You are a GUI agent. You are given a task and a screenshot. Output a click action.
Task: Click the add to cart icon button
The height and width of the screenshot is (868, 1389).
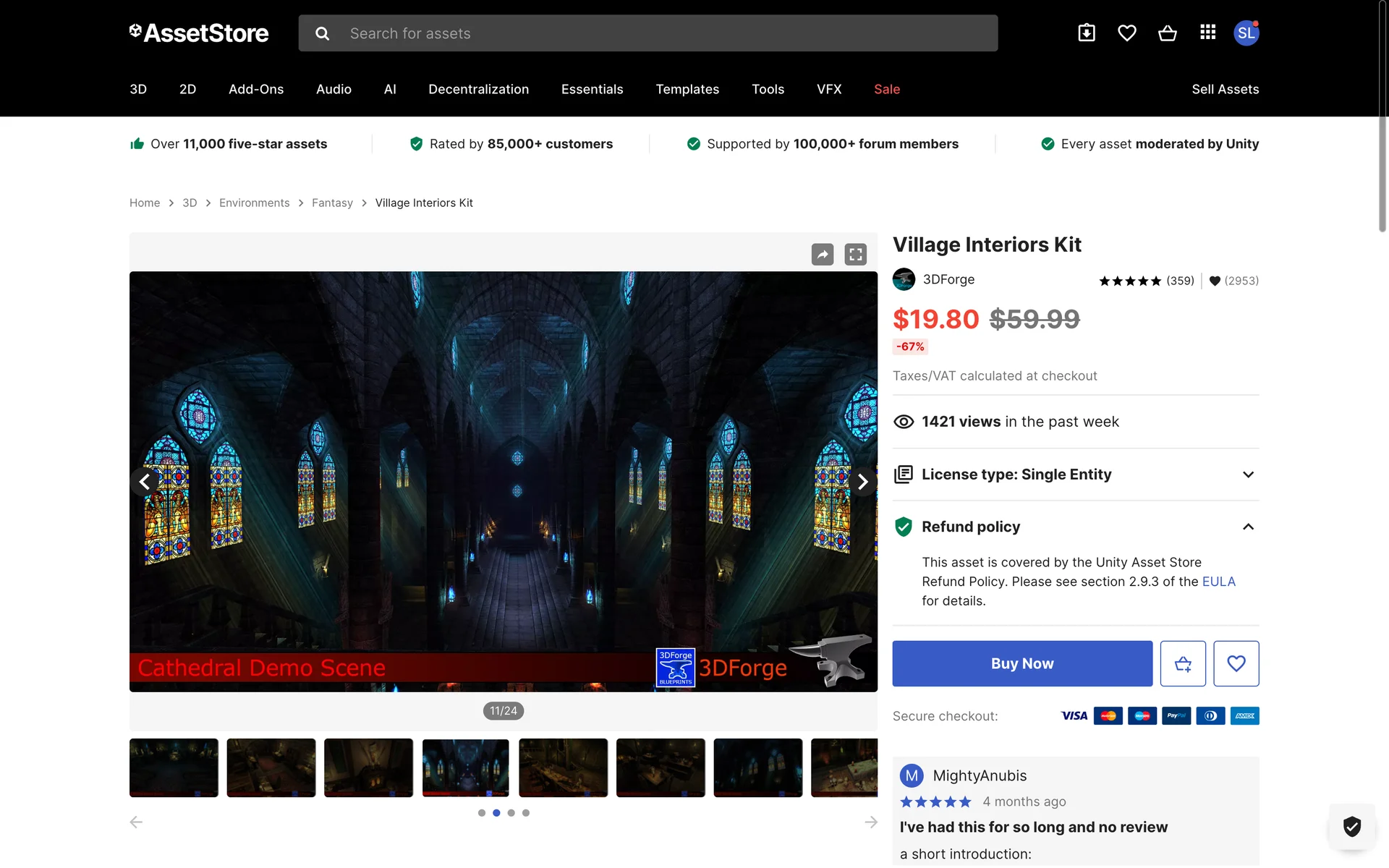(1183, 663)
